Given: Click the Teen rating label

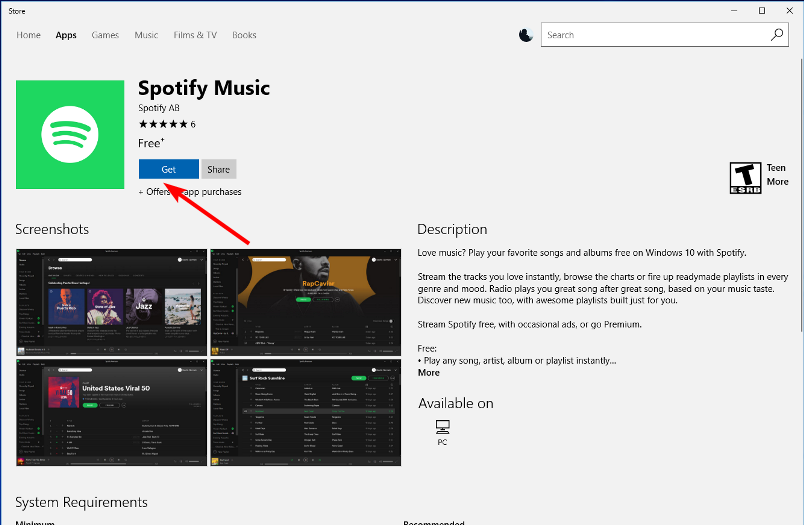Looking at the screenshot, I should 776,168.
